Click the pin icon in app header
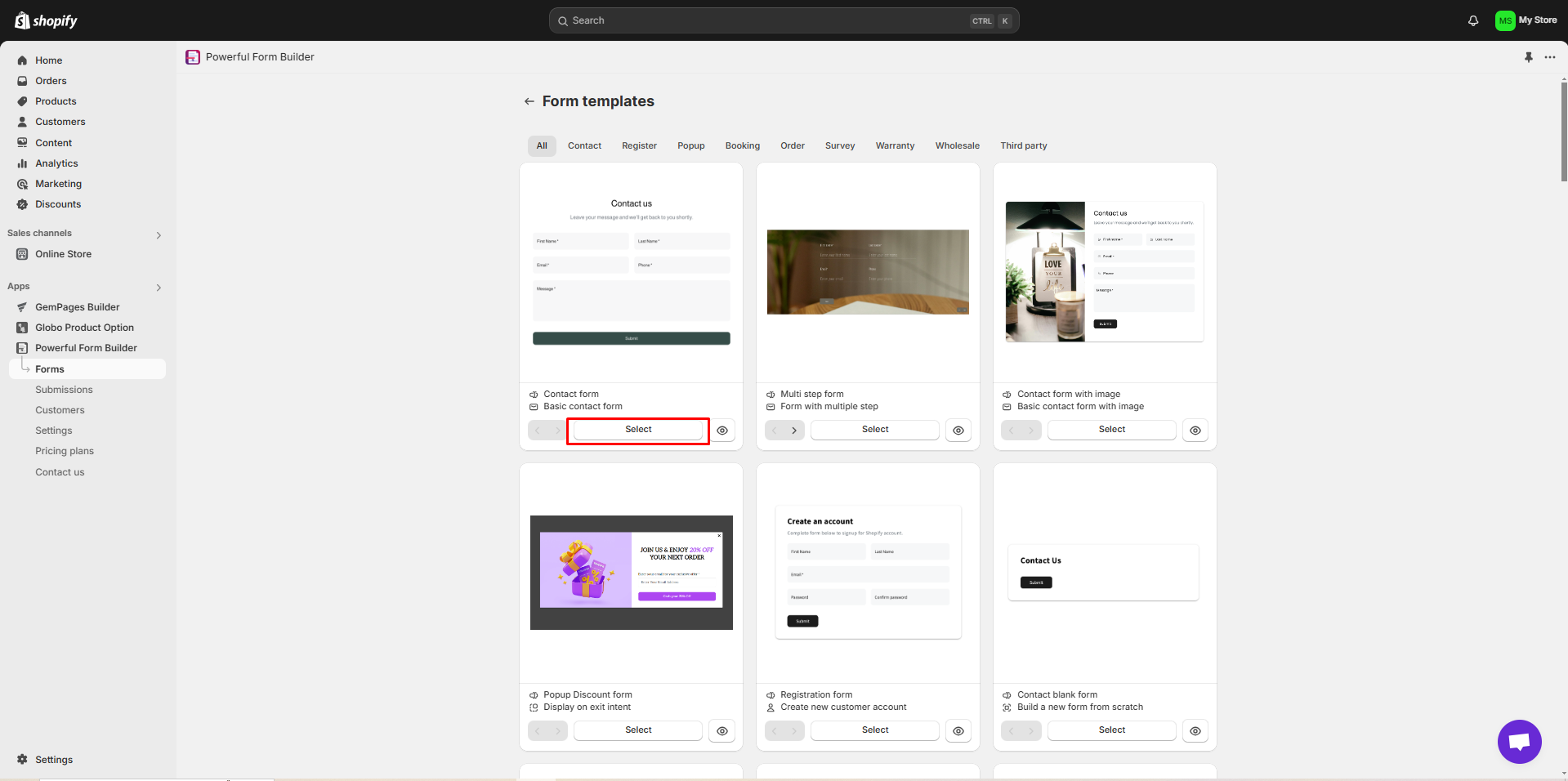 coord(1529,57)
